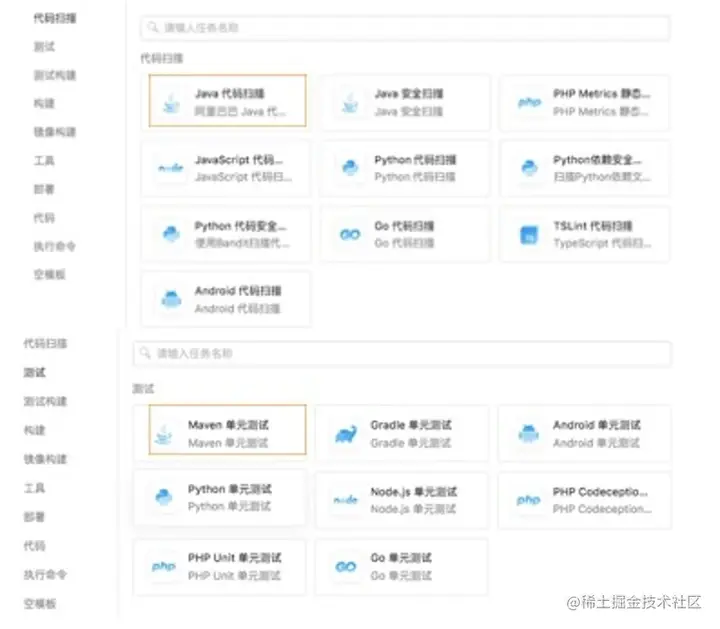Click the 阿里巴巴 Java description text
Viewport: 720px width, 629px height.
click(240, 112)
